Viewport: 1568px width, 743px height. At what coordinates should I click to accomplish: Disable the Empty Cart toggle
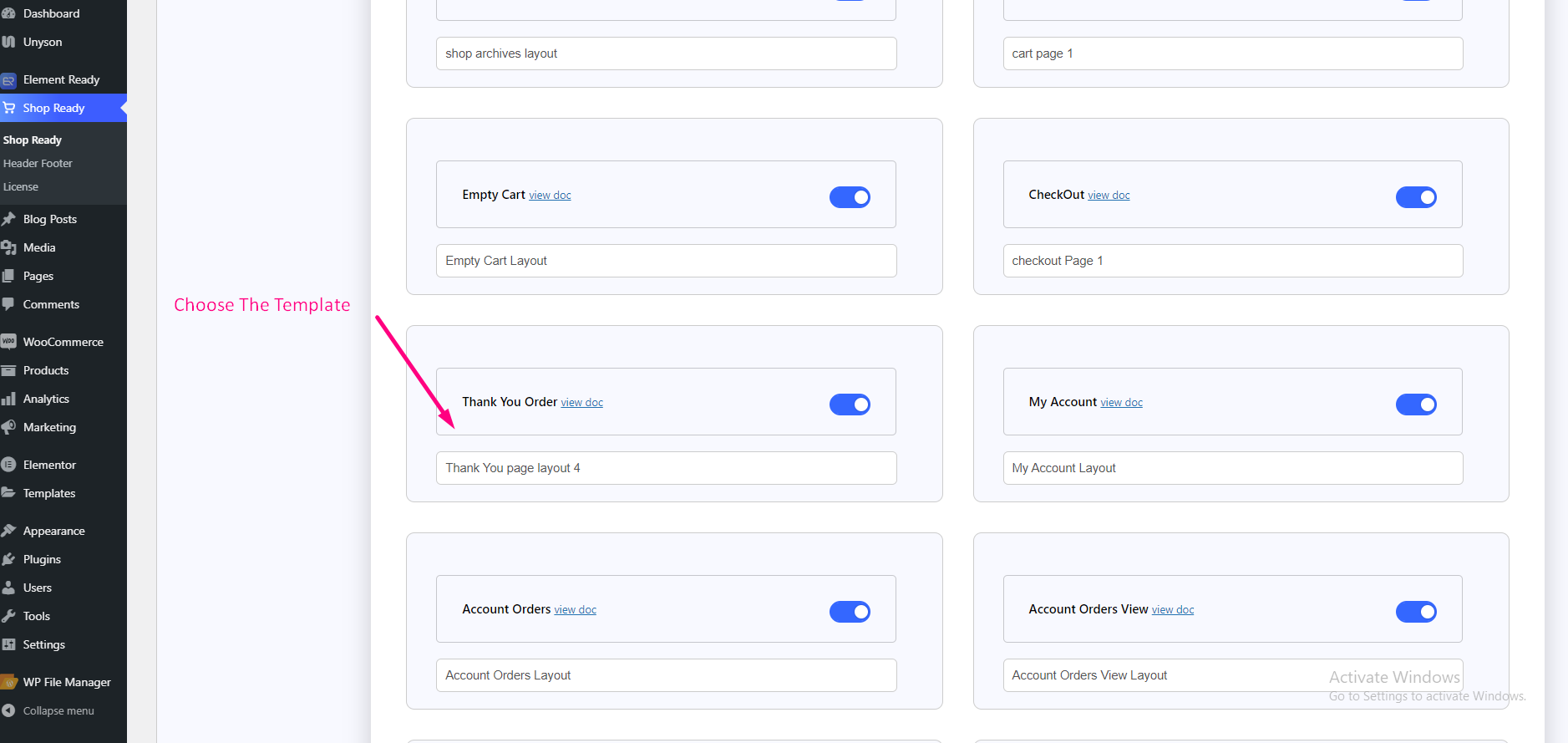point(850,197)
